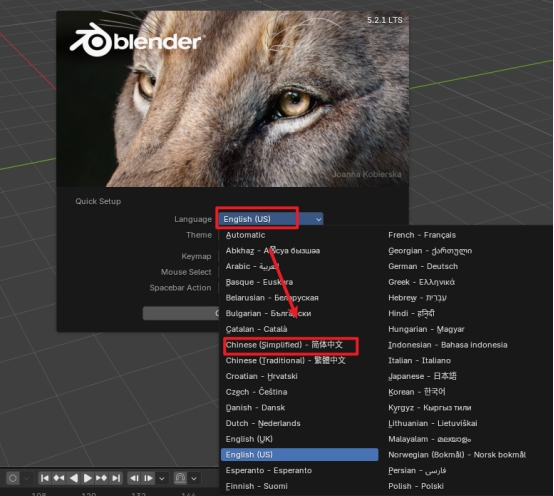Pick Greek language option
The width and height of the screenshot is (554, 496).
[x=467, y=282]
